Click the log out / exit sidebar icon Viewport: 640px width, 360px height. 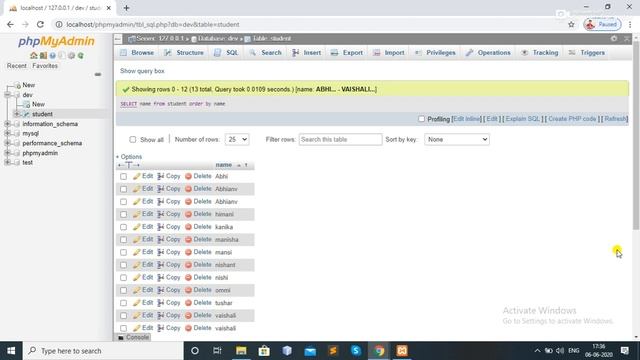pyautogui.click(x=43, y=56)
